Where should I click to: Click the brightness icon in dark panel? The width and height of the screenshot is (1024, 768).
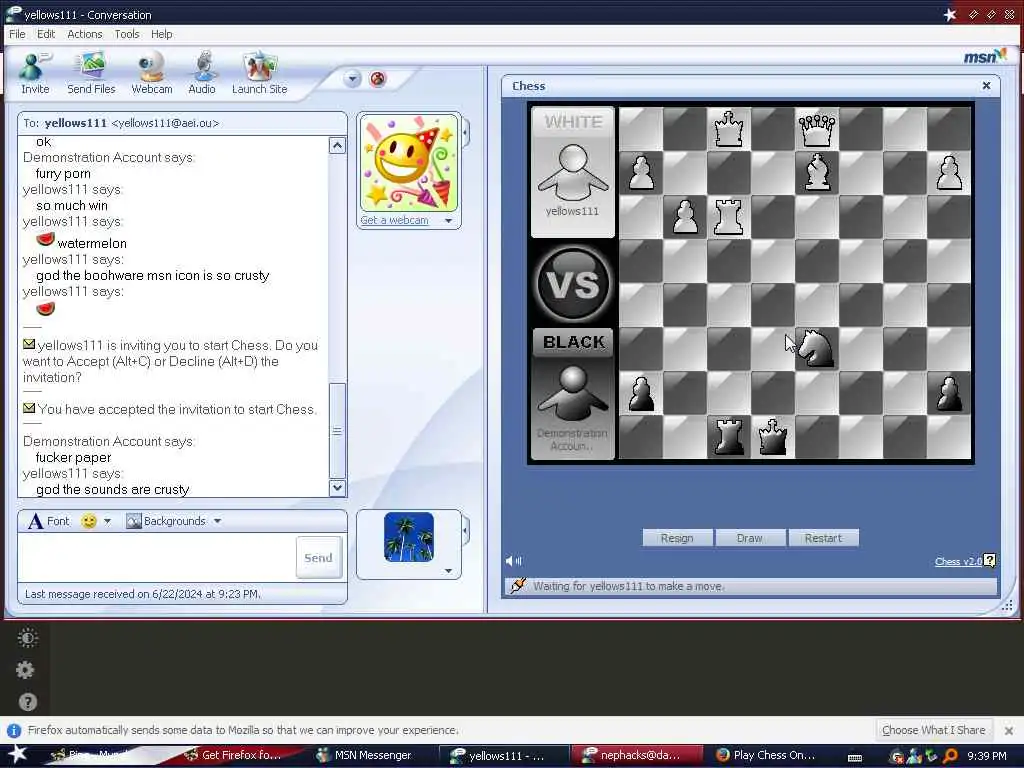[x=27, y=638]
